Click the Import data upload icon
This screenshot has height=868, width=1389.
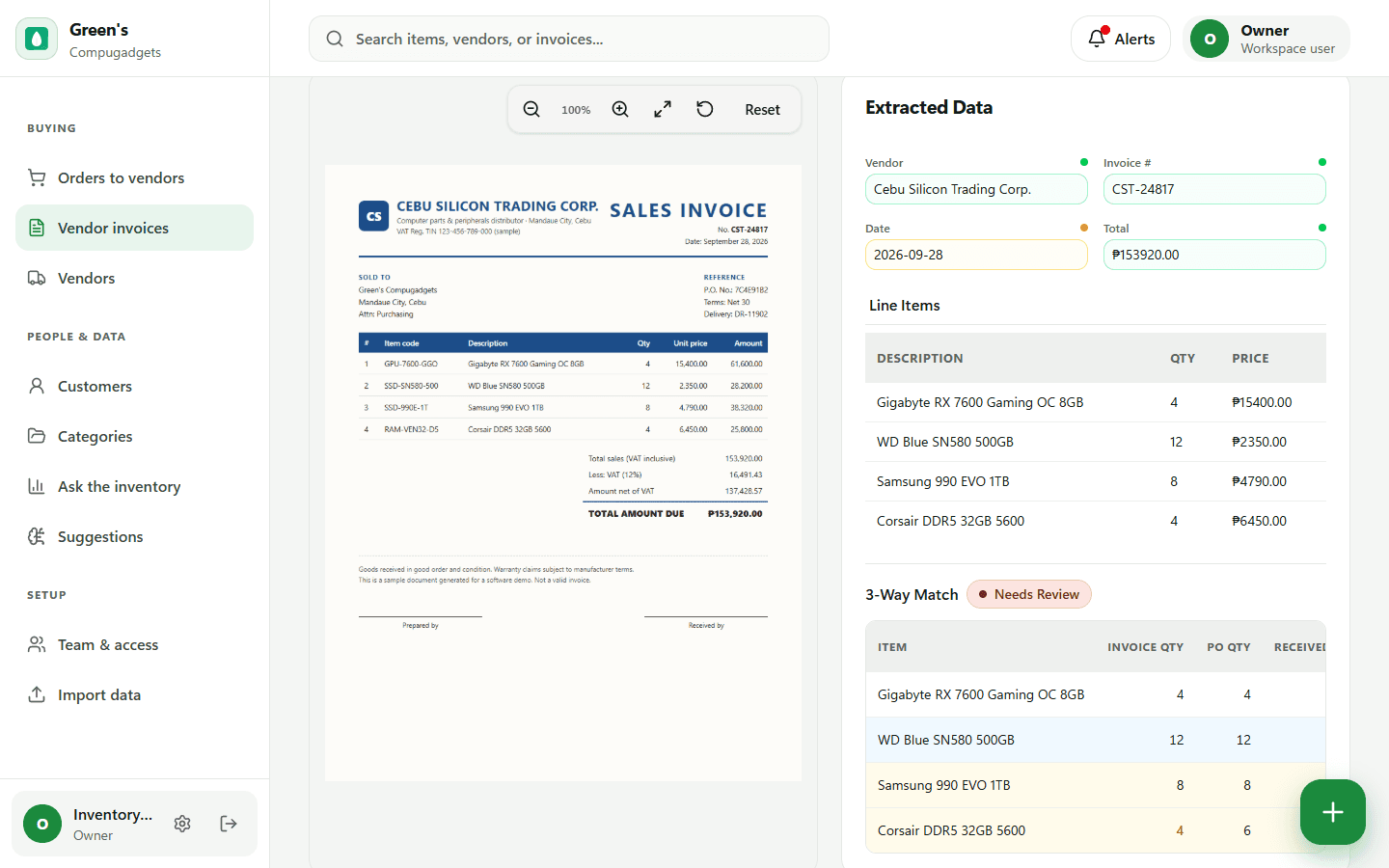click(x=37, y=694)
